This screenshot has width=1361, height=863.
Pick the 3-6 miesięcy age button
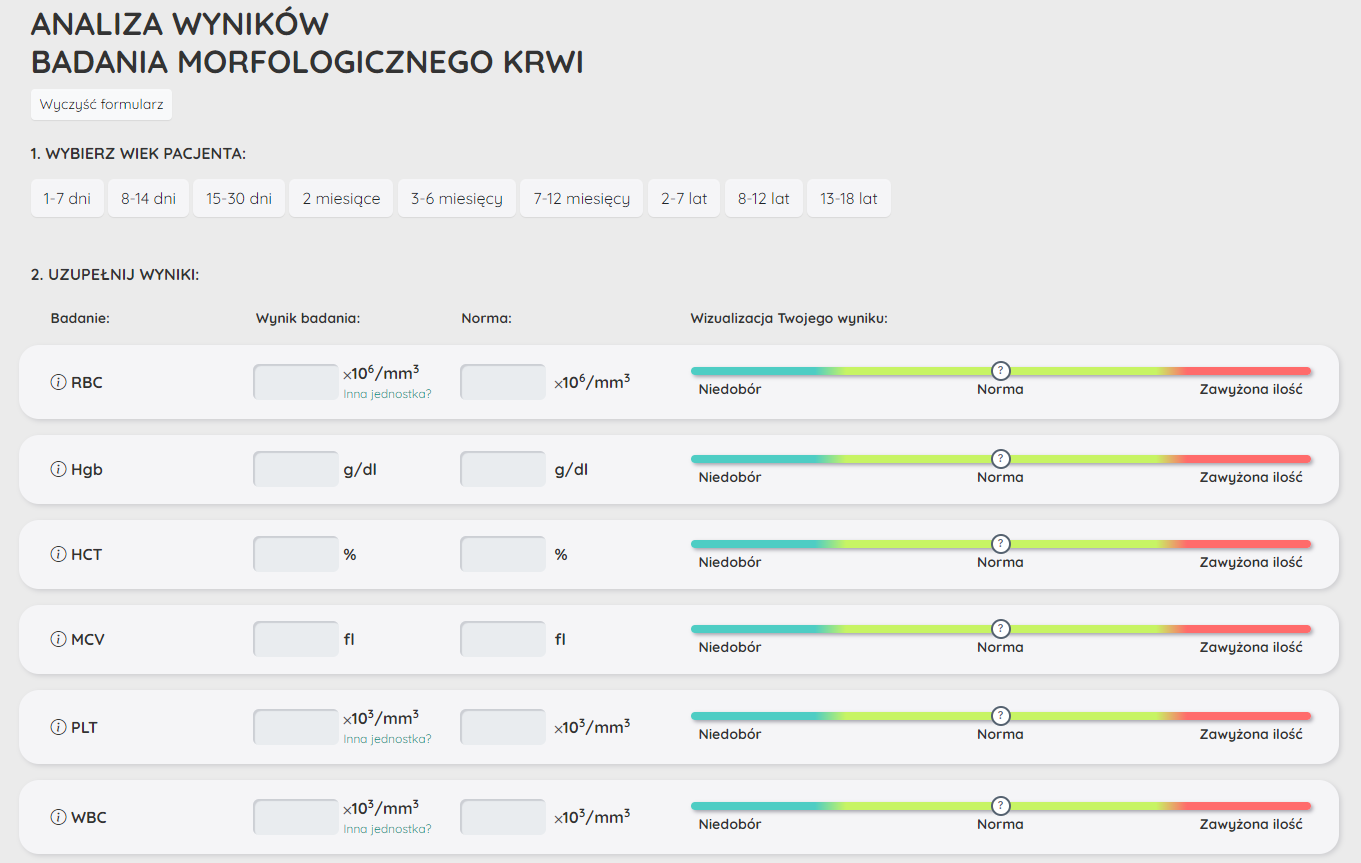point(456,198)
